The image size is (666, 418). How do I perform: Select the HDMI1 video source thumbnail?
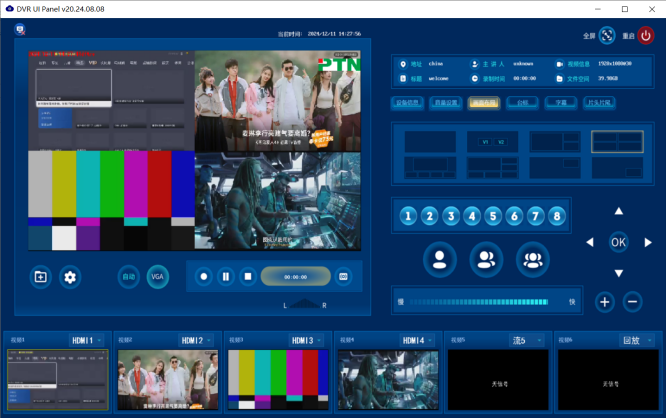(x=58, y=380)
